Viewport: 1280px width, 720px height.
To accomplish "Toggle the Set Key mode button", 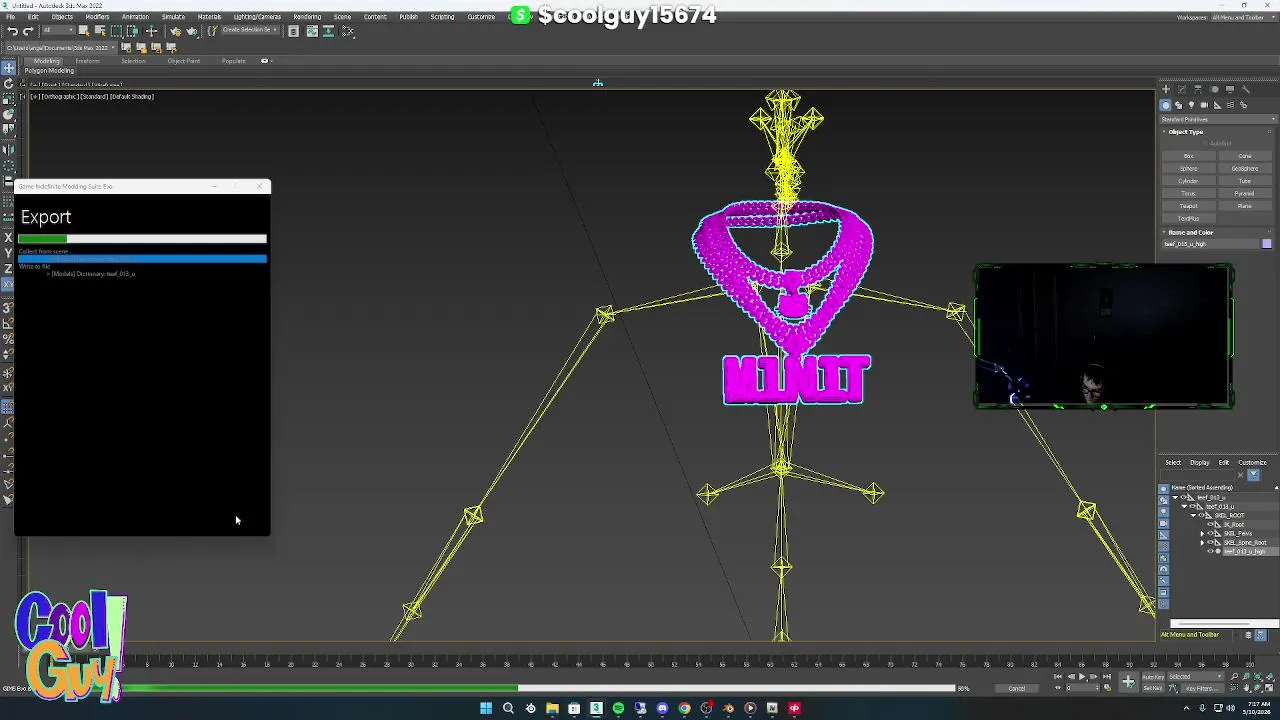I will (x=1154, y=688).
